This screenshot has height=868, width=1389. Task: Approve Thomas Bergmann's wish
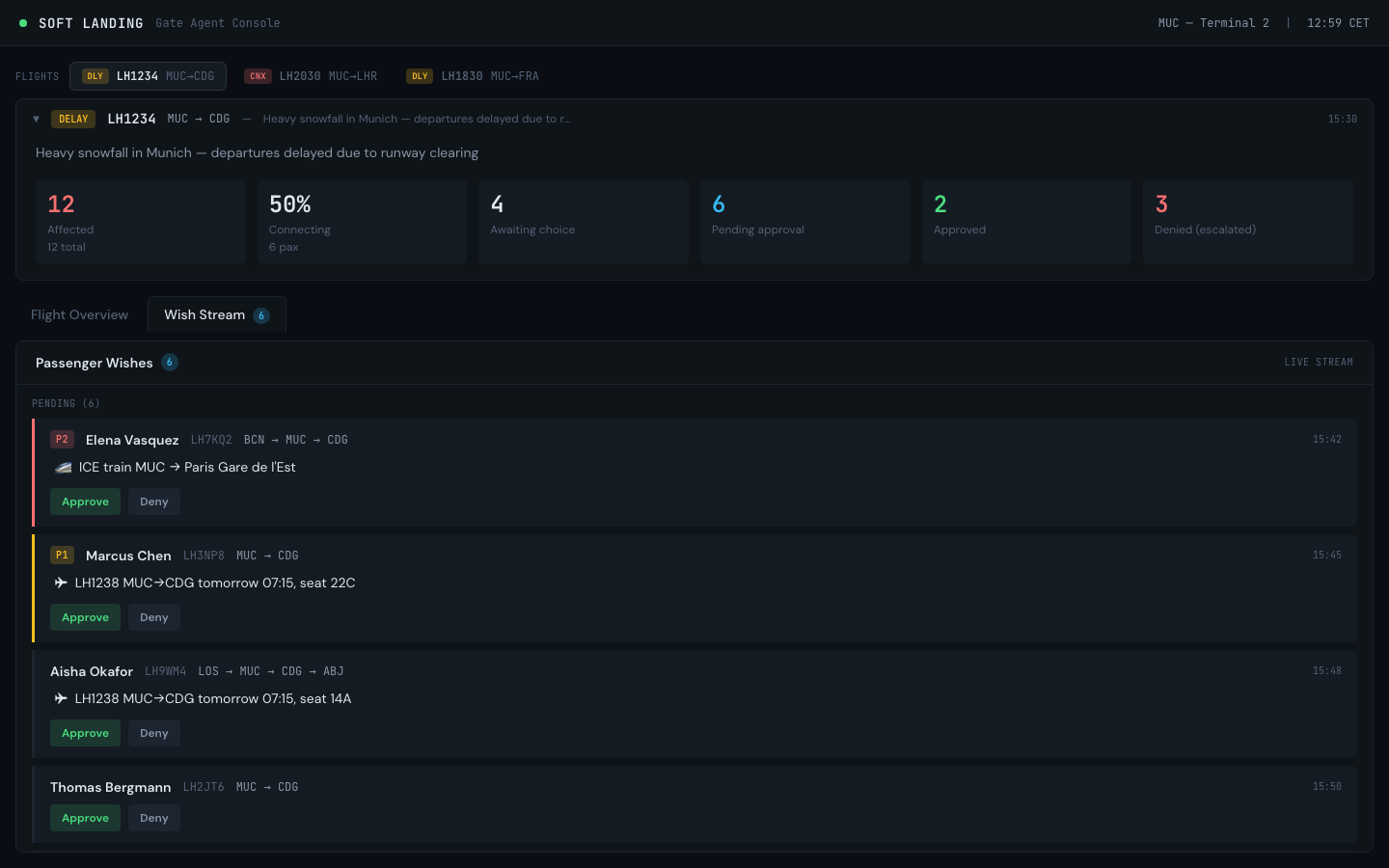click(85, 817)
